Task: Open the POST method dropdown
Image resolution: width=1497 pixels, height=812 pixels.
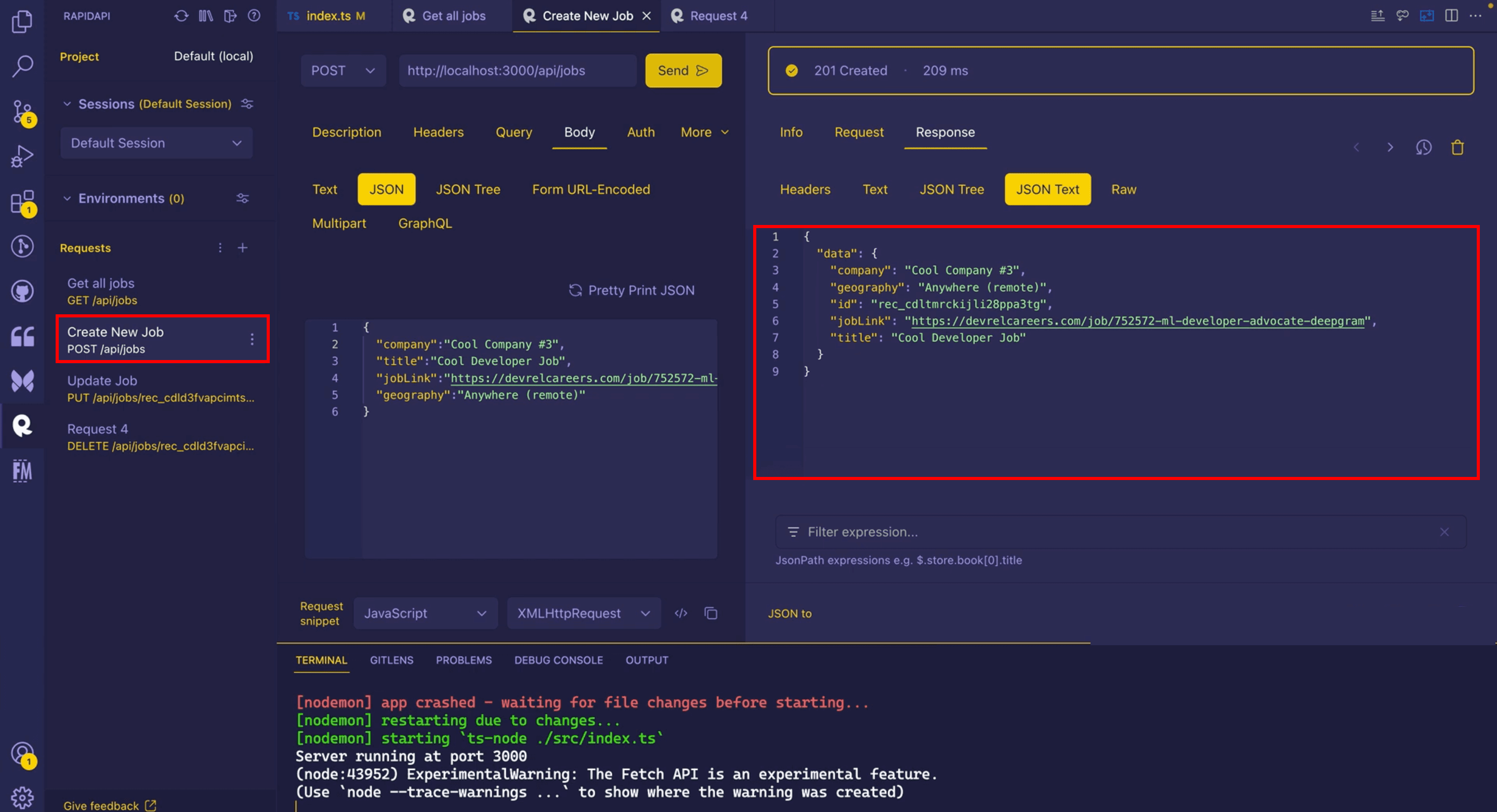Action: [343, 71]
